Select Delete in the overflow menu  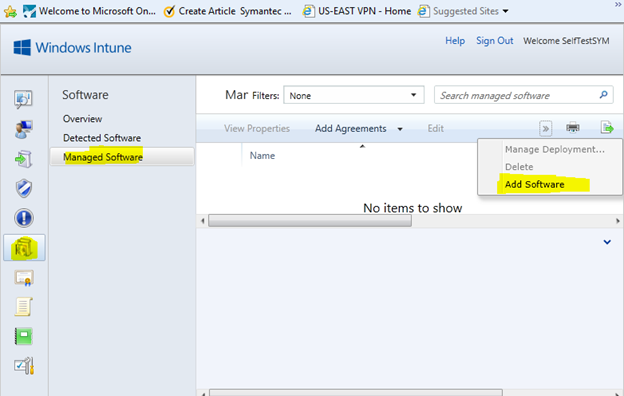[519, 167]
